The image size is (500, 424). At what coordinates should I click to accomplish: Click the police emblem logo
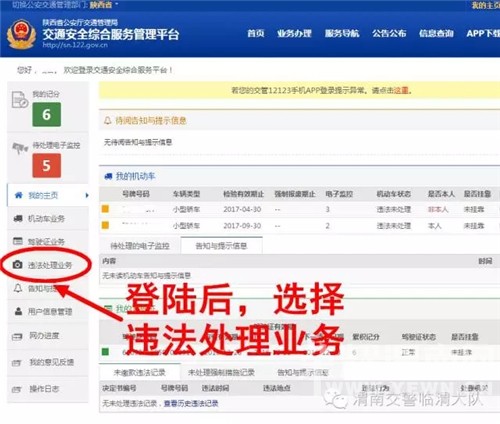(22, 34)
